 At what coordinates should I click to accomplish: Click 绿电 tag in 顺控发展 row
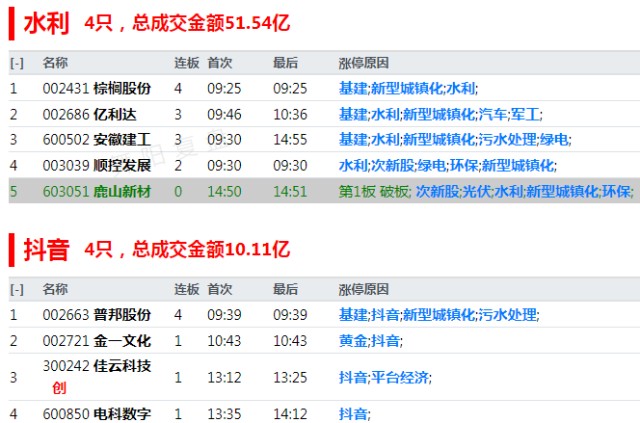click(x=432, y=165)
